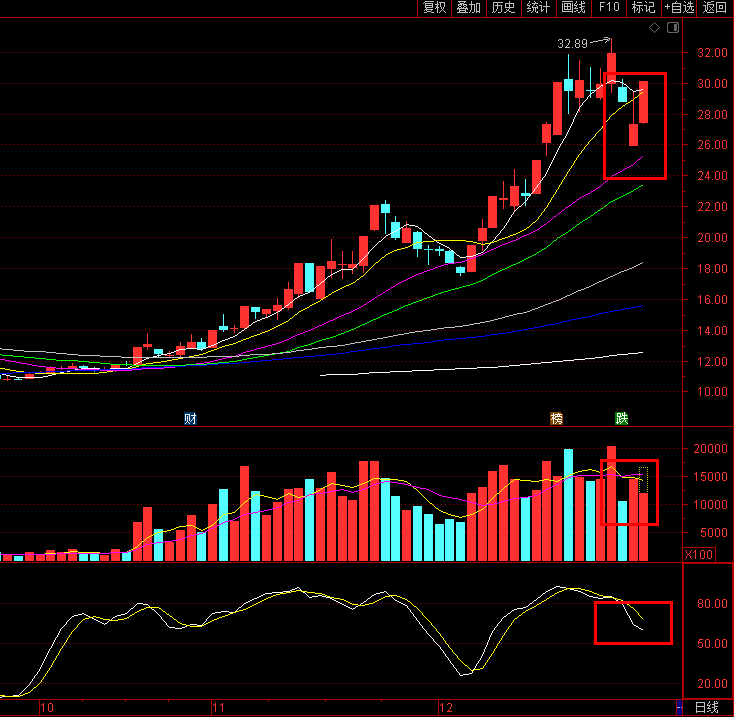Open the 历史 history button
This screenshot has width=734, height=717.
pos(504,8)
